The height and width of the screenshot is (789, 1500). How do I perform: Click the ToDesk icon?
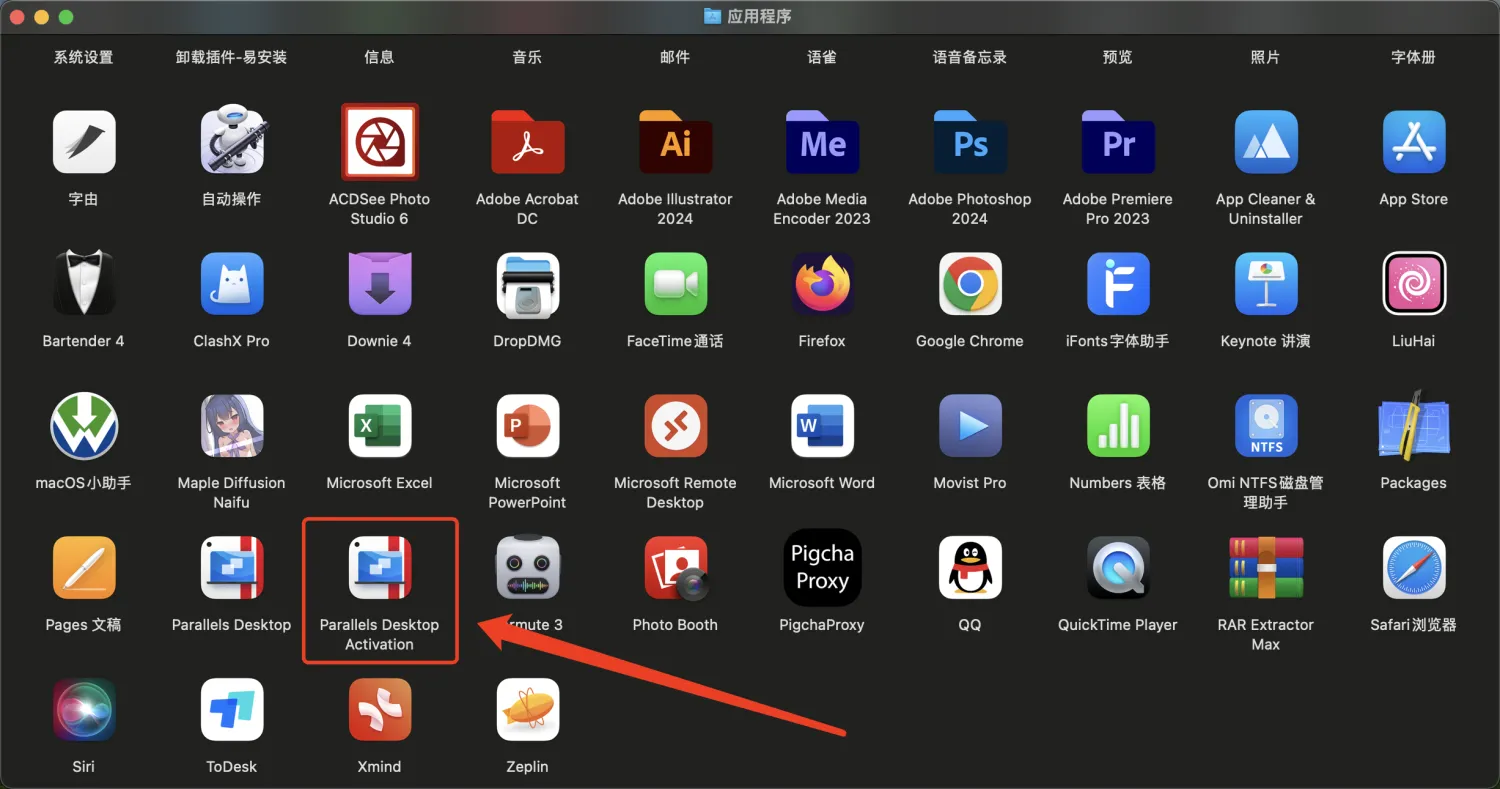pos(232,710)
